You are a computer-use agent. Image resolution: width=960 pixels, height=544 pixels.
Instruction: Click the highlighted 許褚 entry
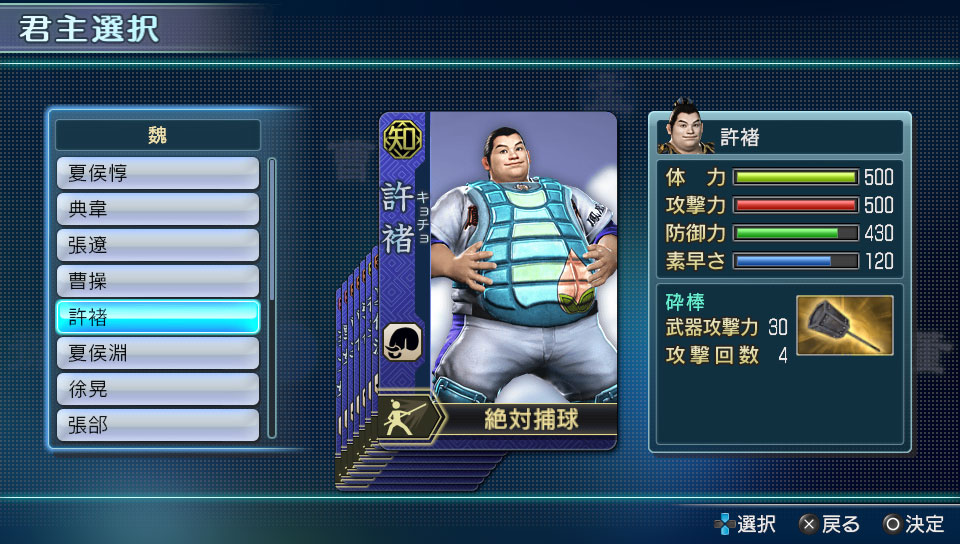pyautogui.click(x=158, y=317)
